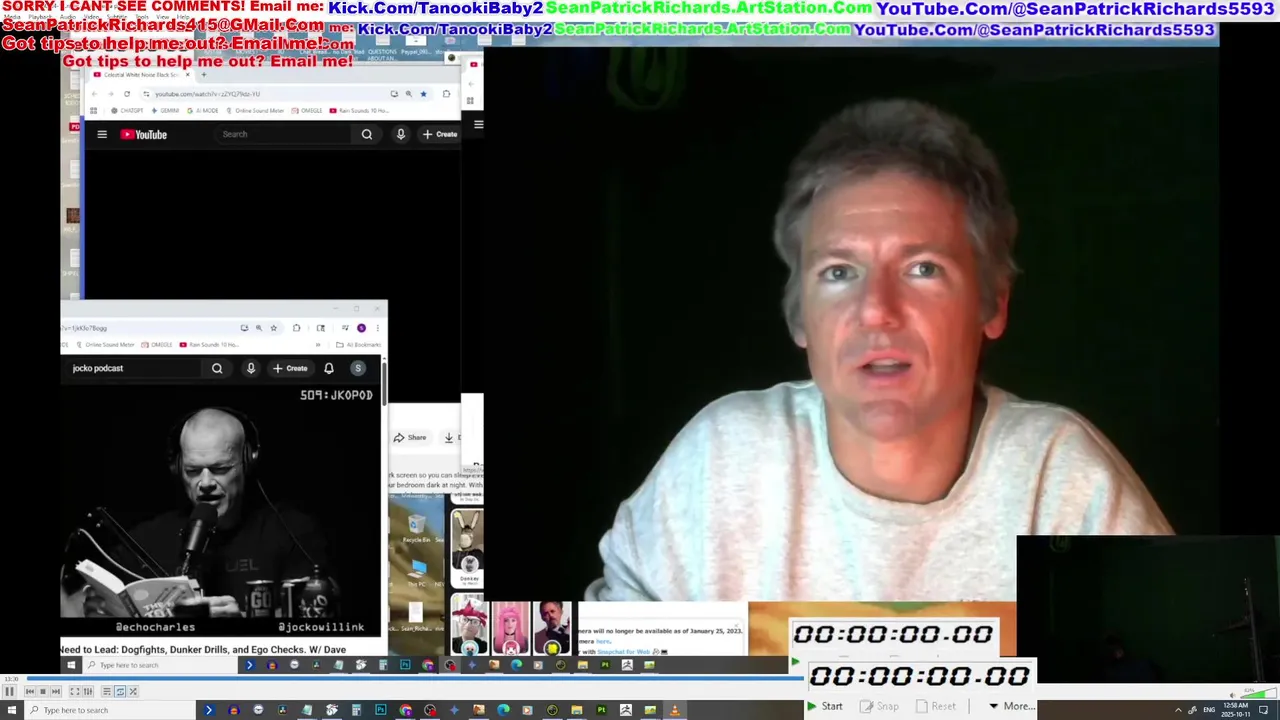This screenshot has height=720, width=1280.
Task: Open the Windows Start menu at bottom
Action: click(10, 710)
